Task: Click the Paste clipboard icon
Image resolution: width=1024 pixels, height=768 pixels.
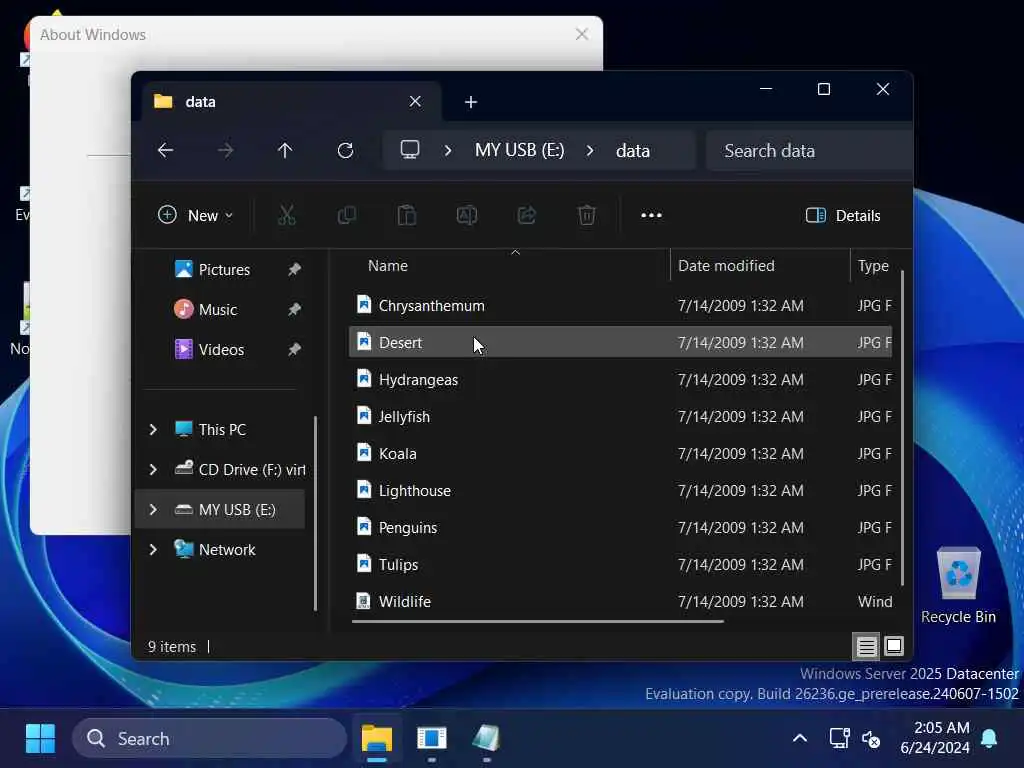Action: 407,215
